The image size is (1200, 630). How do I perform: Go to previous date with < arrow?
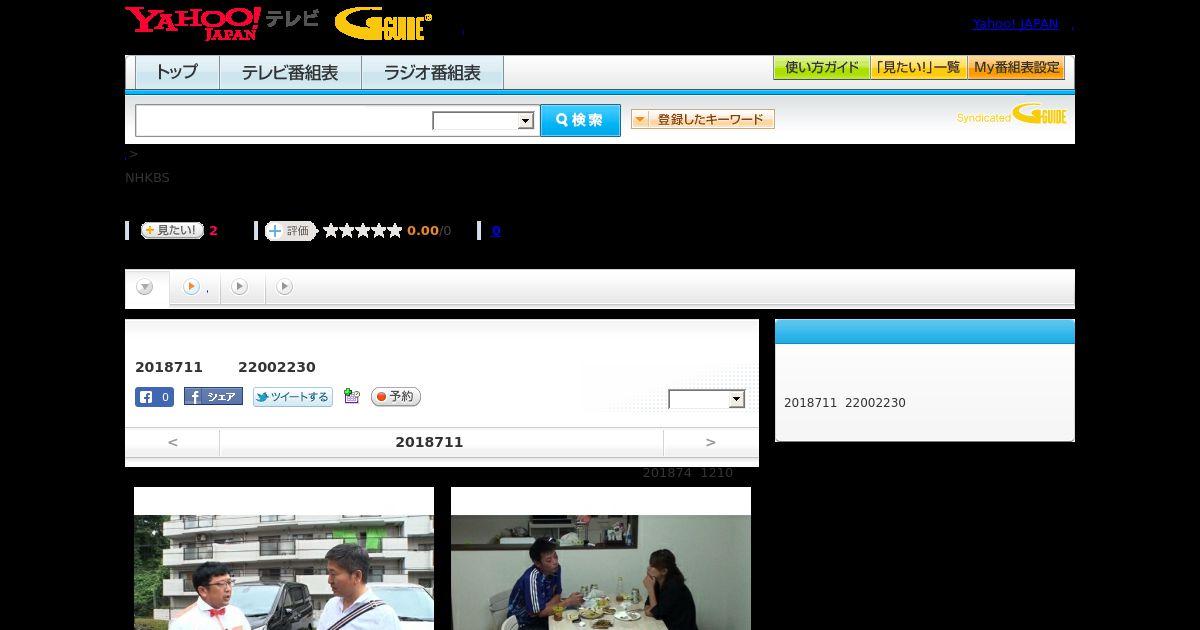tap(172, 442)
